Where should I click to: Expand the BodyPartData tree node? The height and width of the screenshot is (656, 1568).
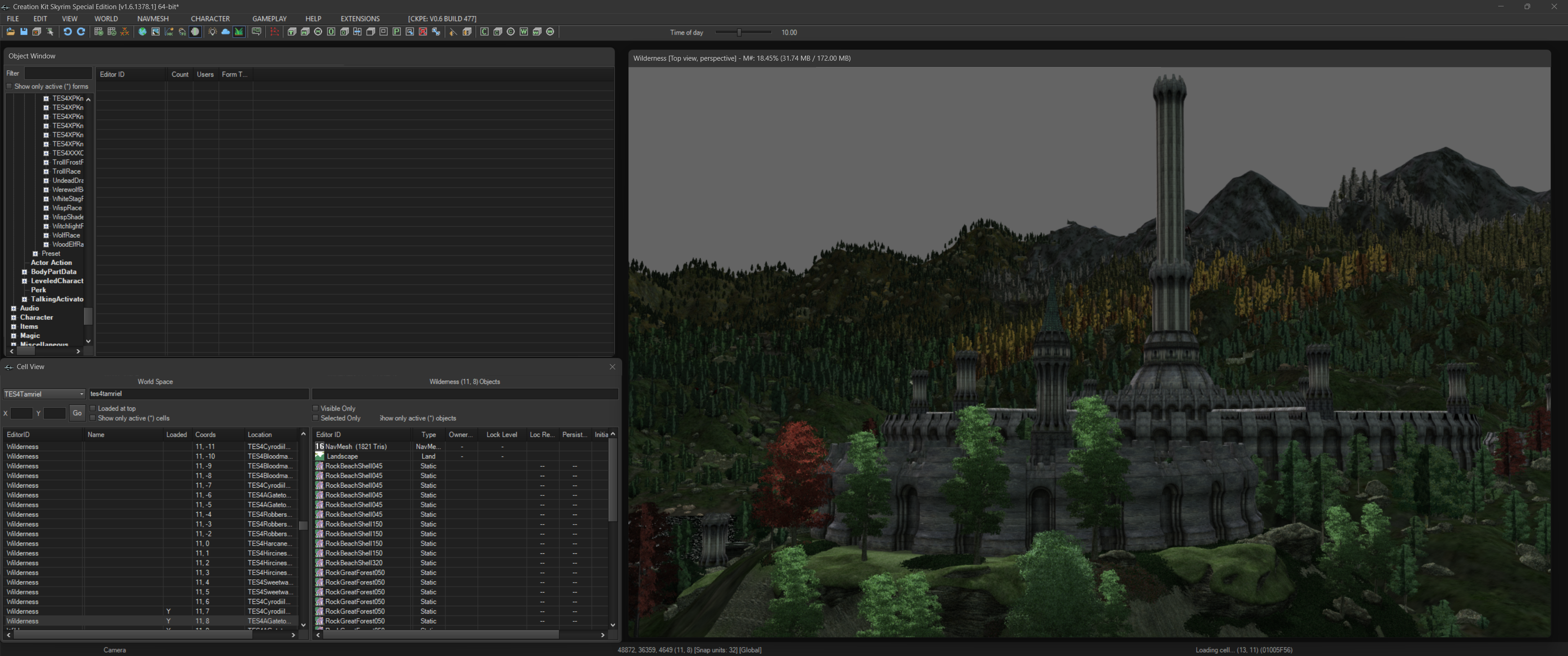click(25, 271)
